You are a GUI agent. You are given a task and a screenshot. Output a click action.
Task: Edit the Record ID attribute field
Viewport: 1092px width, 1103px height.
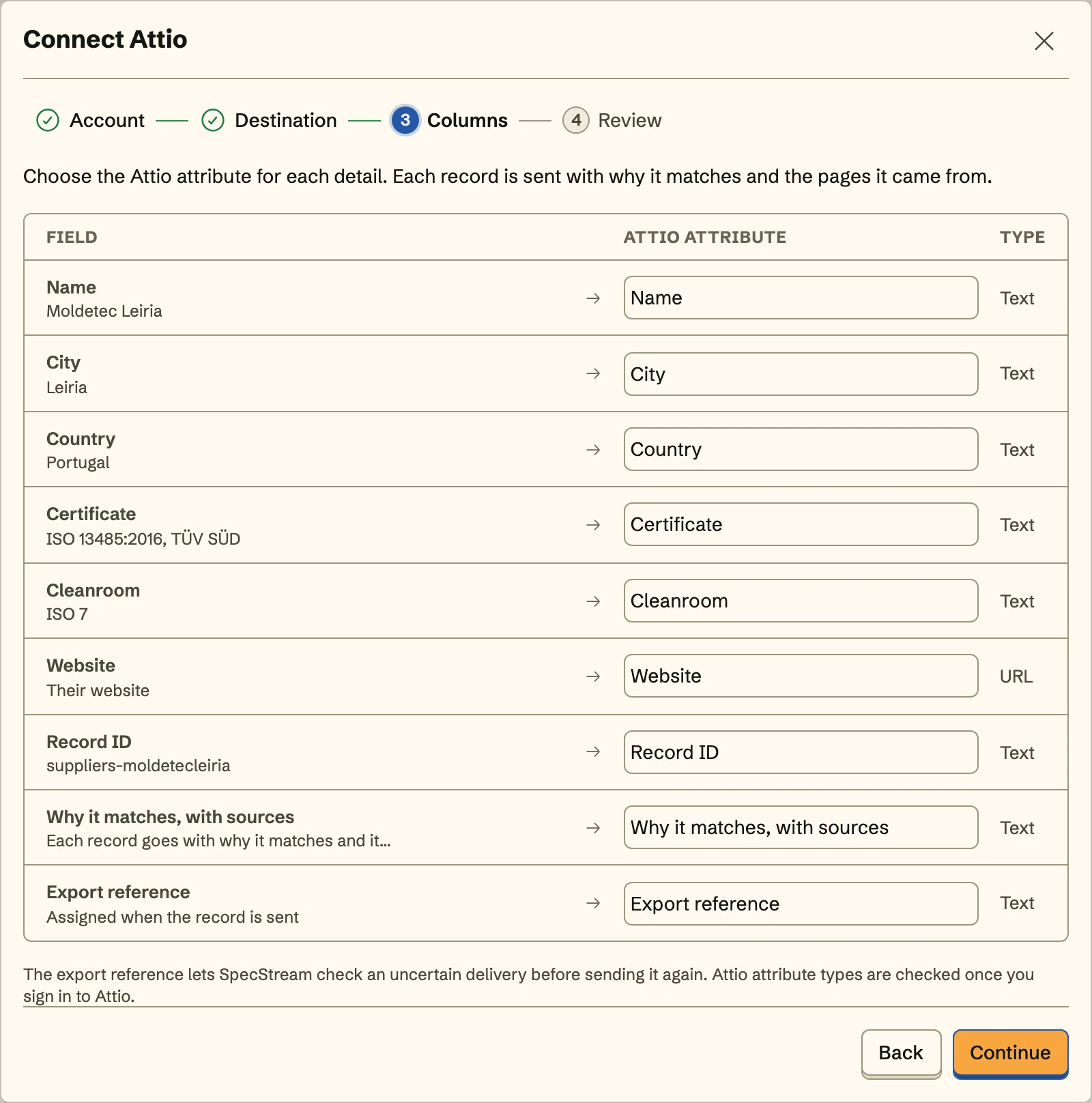tap(801, 752)
